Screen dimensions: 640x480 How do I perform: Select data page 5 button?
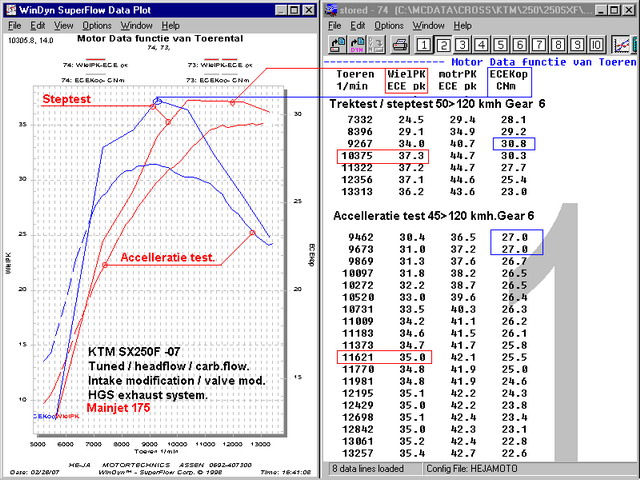pos(500,45)
